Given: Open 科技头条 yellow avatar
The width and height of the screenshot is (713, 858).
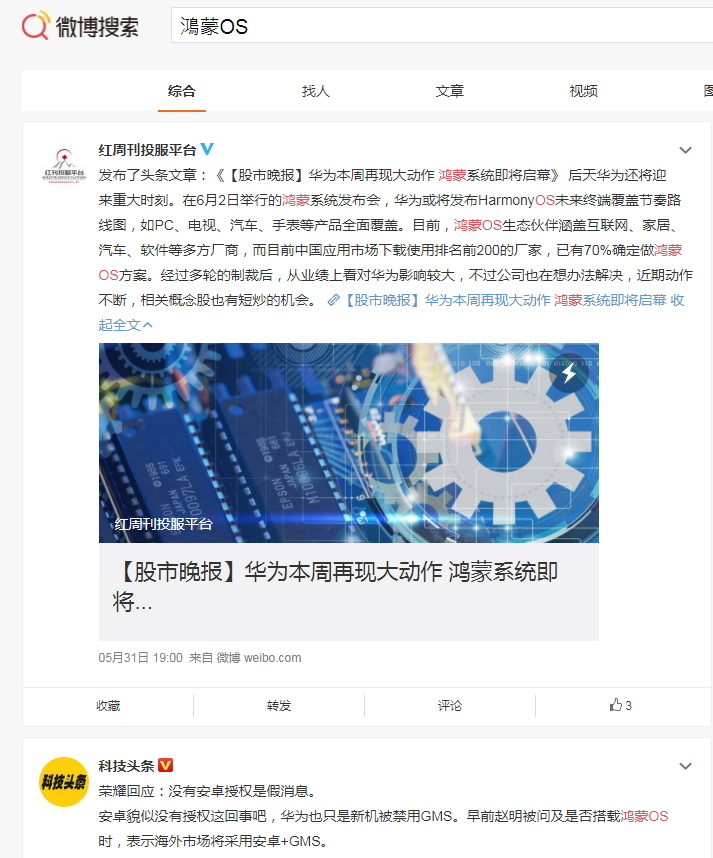Looking at the screenshot, I should point(64,781).
